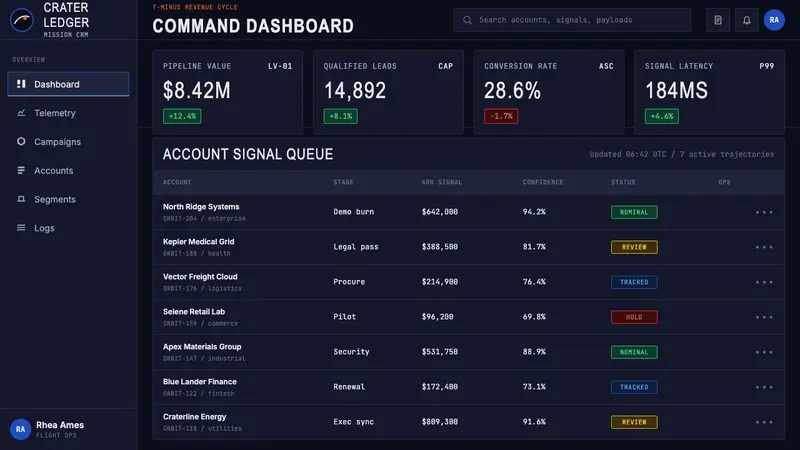Viewport: 800px width, 450px height.
Task: Click the Account Signal Queue heading
Action: (248, 154)
